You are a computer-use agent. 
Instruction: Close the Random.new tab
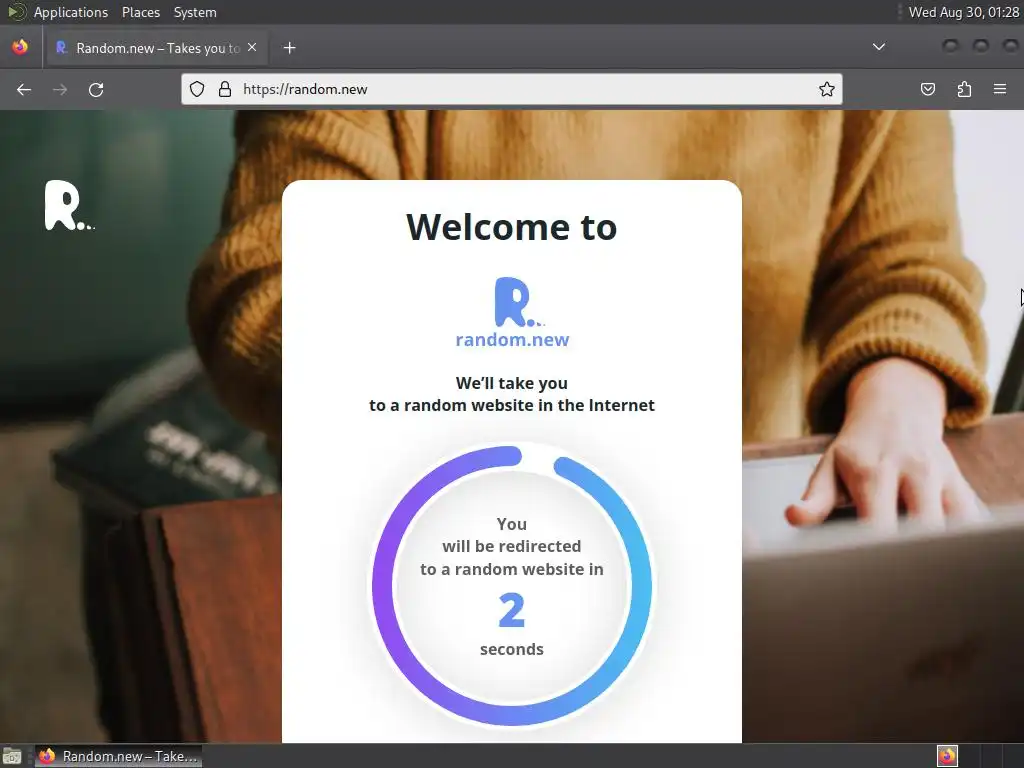pyautogui.click(x=252, y=48)
